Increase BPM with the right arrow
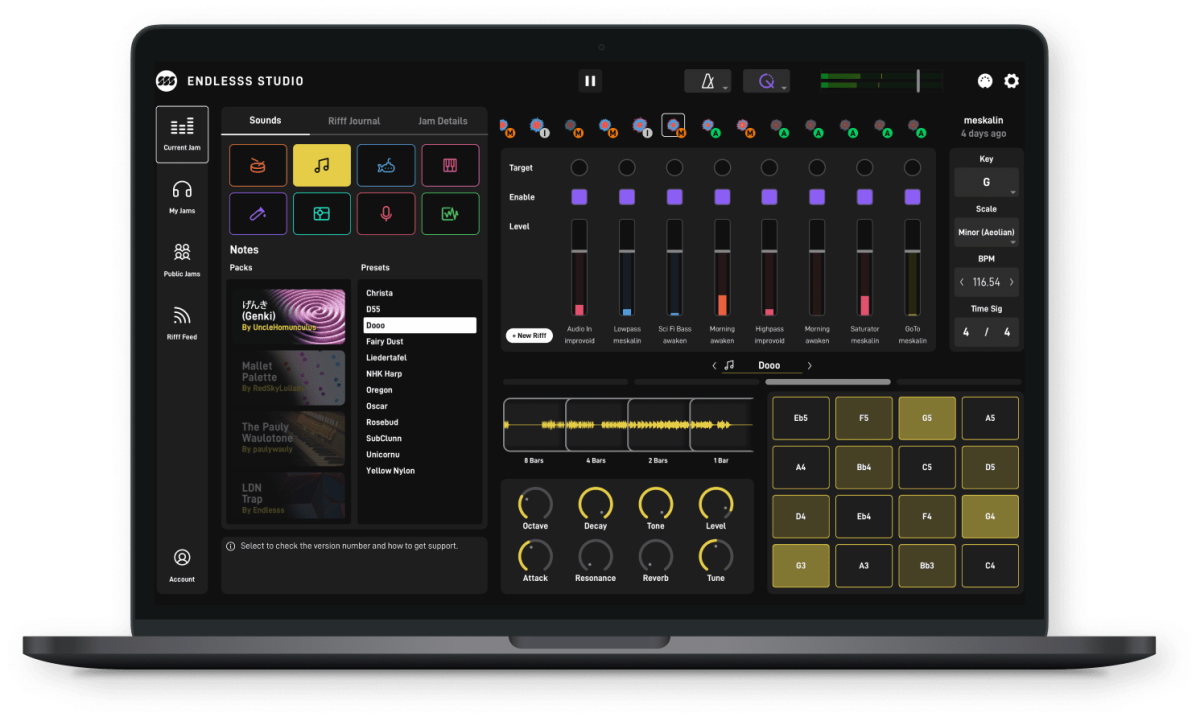Screen dimensions: 1200x717 click(1011, 282)
